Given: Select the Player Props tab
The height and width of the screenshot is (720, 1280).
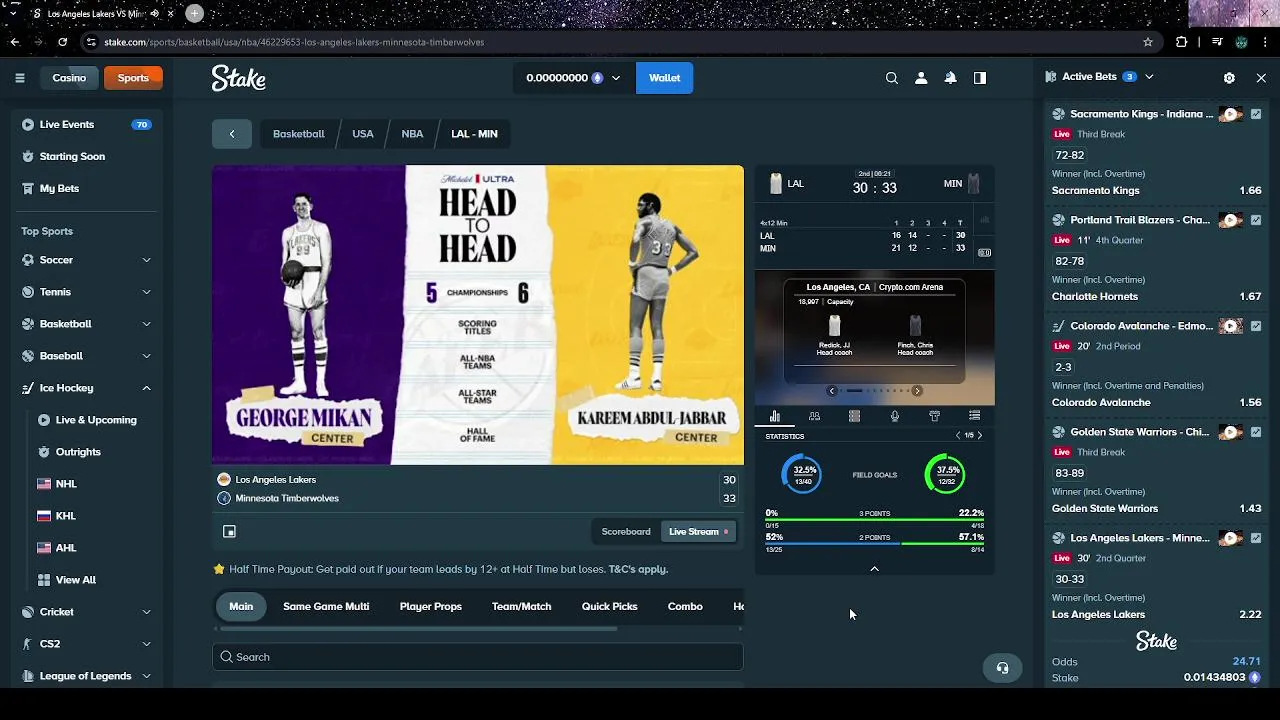Looking at the screenshot, I should tap(431, 607).
